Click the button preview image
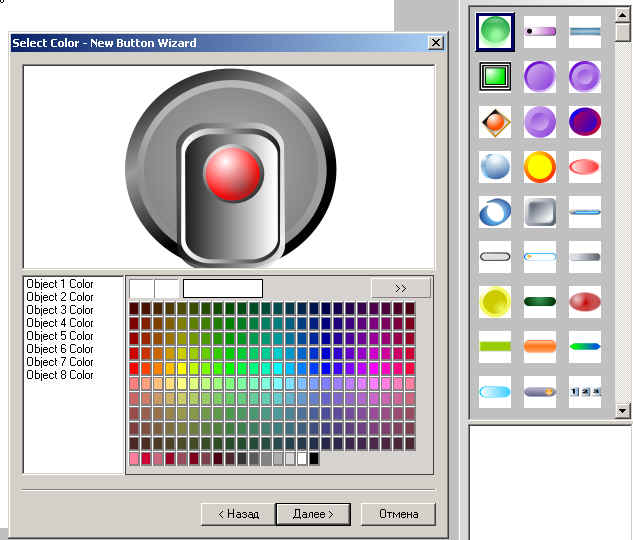 pyautogui.click(x=230, y=168)
